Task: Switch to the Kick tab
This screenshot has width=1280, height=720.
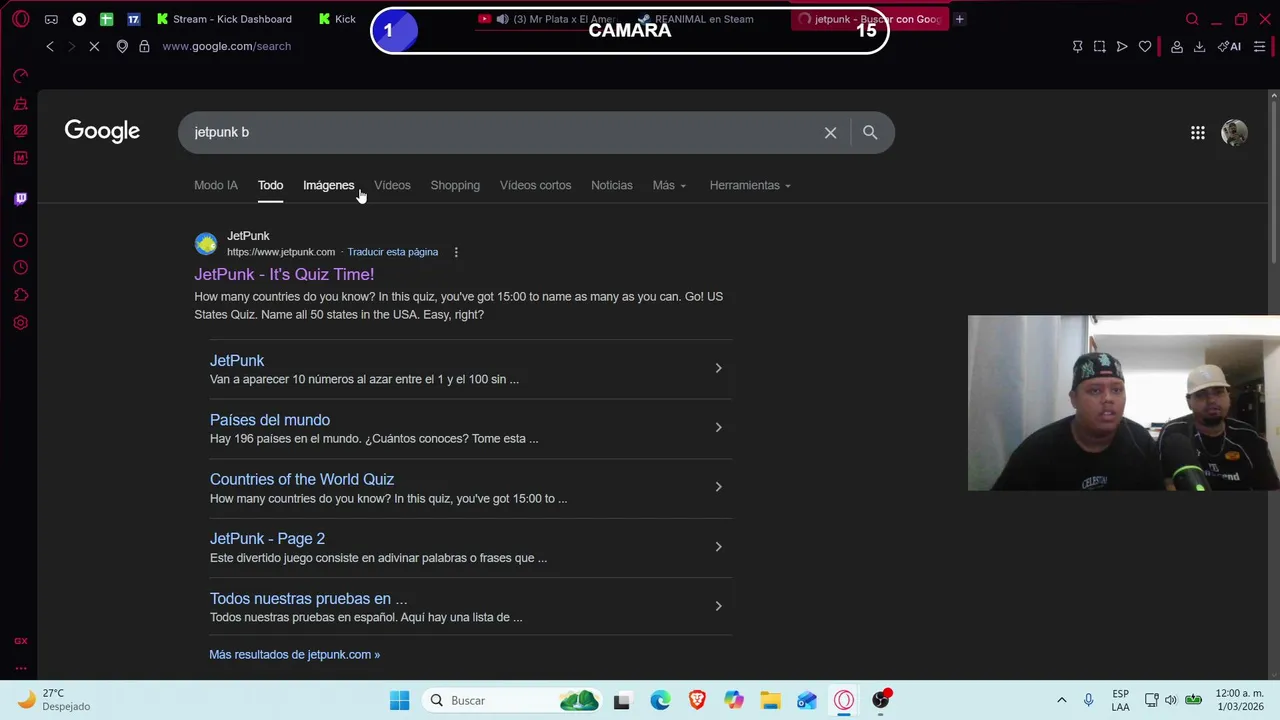Action: tap(337, 19)
